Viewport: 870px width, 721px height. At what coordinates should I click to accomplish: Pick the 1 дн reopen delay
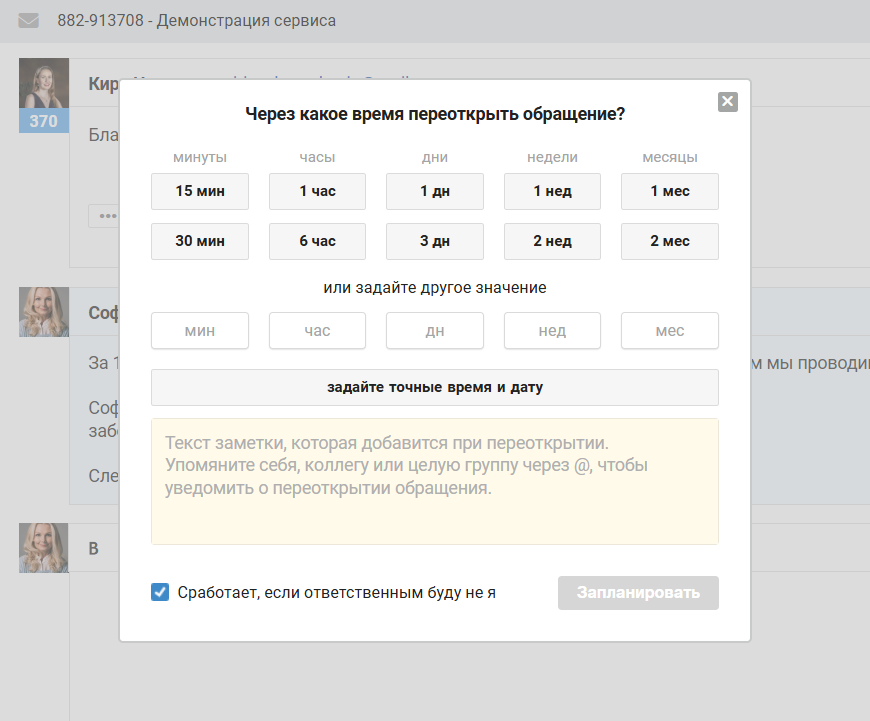[435, 191]
